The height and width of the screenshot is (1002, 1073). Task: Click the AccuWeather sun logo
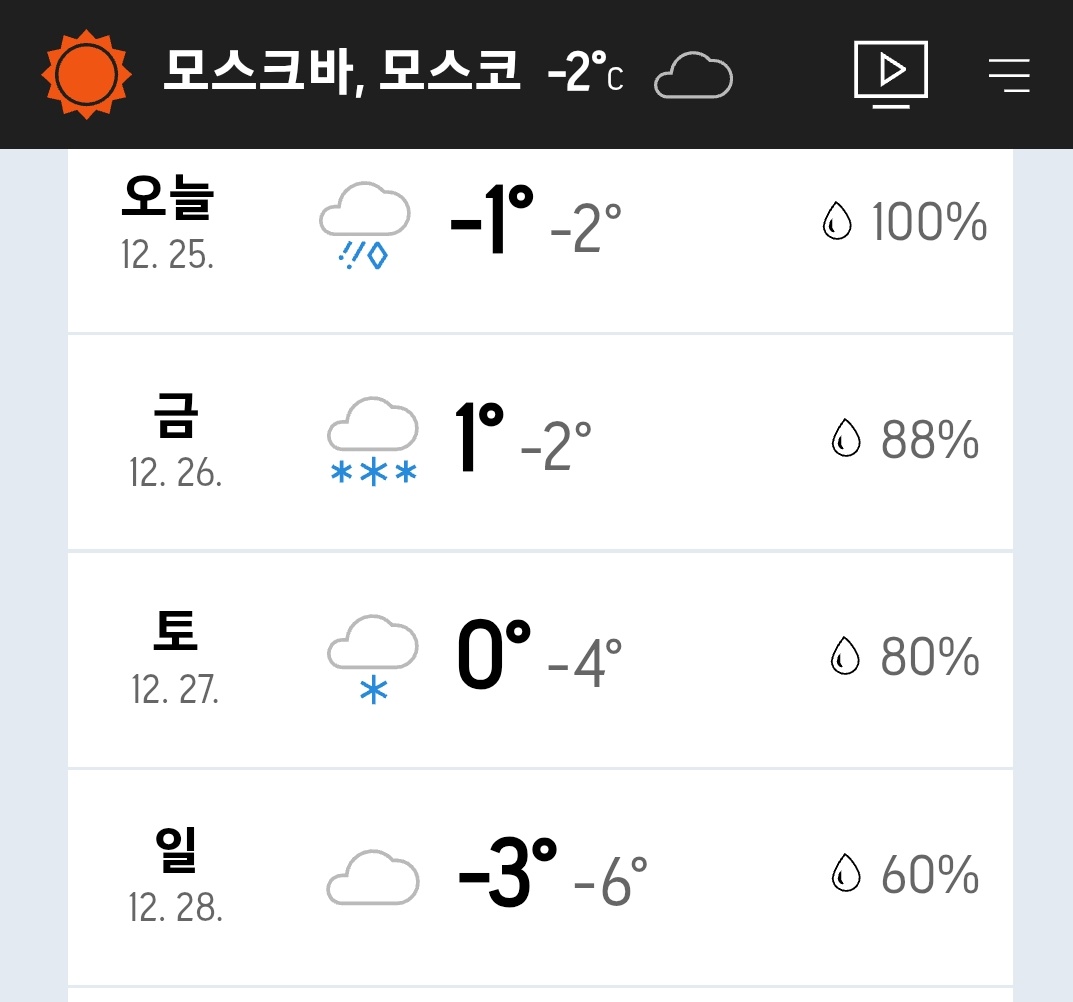pyautogui.click(x=86, y=75)
